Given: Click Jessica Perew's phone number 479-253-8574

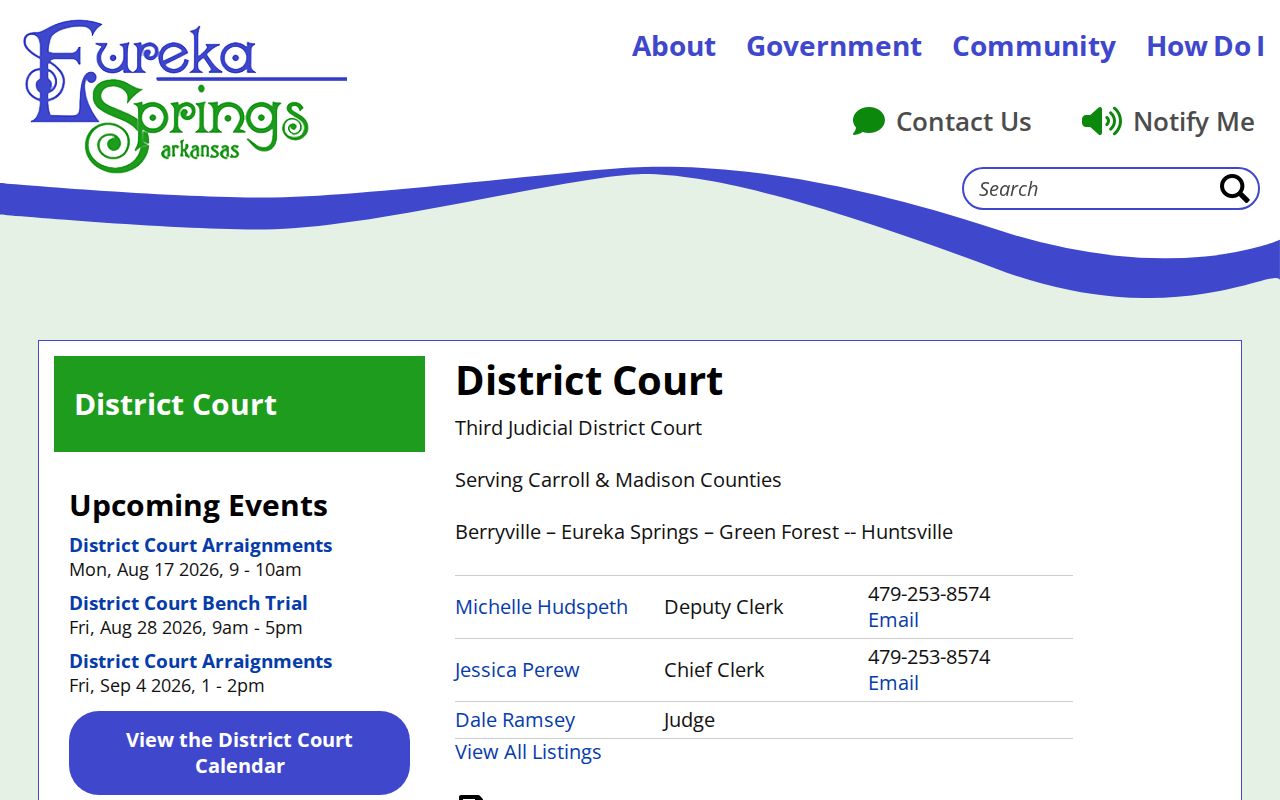Looking at the screenshot, I should point(929,657).
